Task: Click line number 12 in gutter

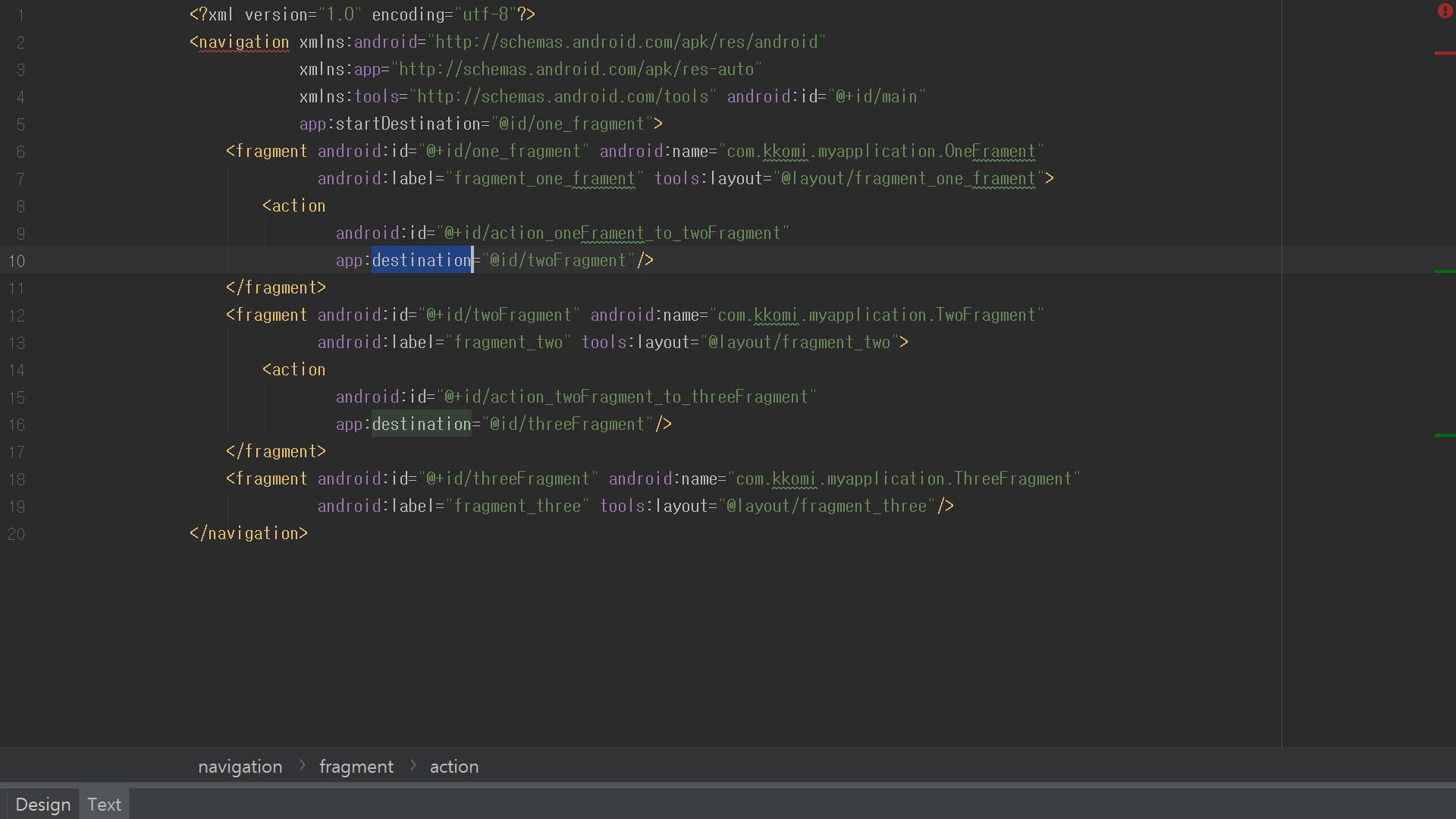Action: (17, 315)
